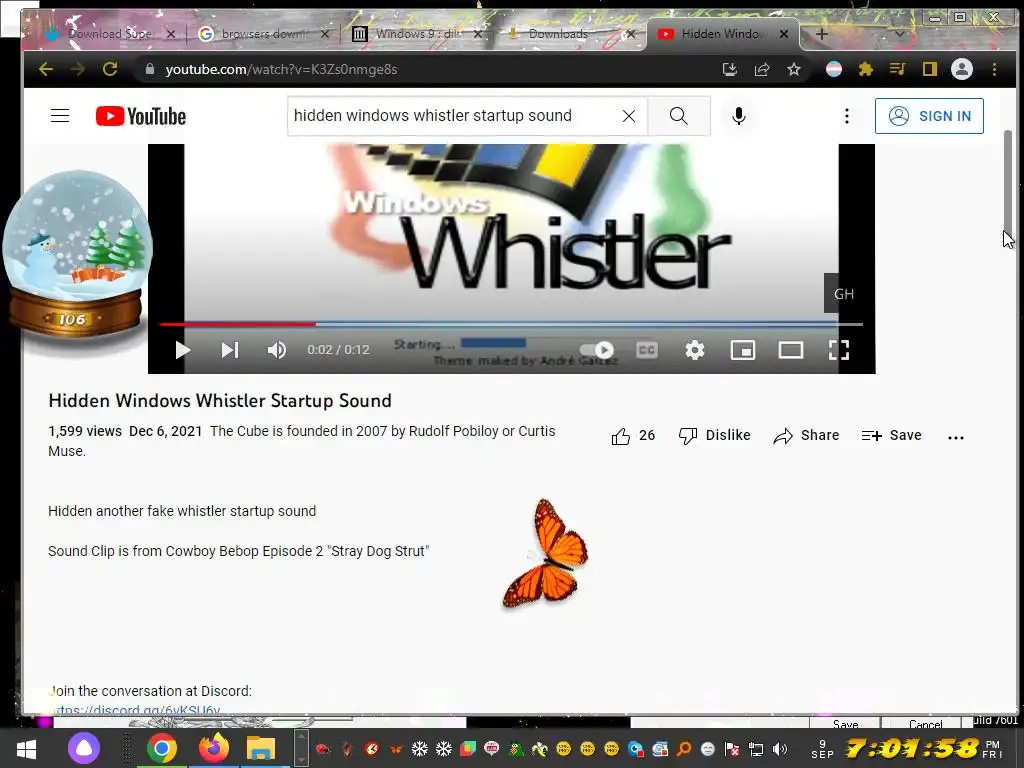Click the striped round extension icon
Screen dimensions: 1024x768
(x=834, y=69)
